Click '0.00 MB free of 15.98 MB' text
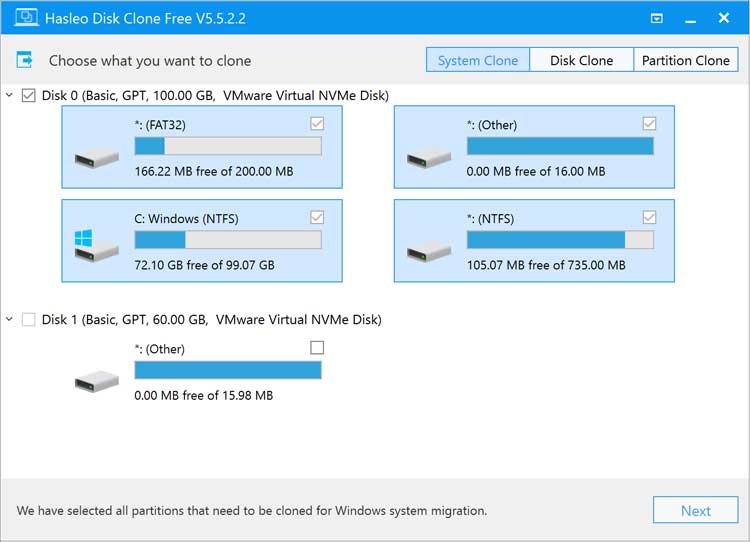The width and height of the screenshot is (750, 542). 204,395
